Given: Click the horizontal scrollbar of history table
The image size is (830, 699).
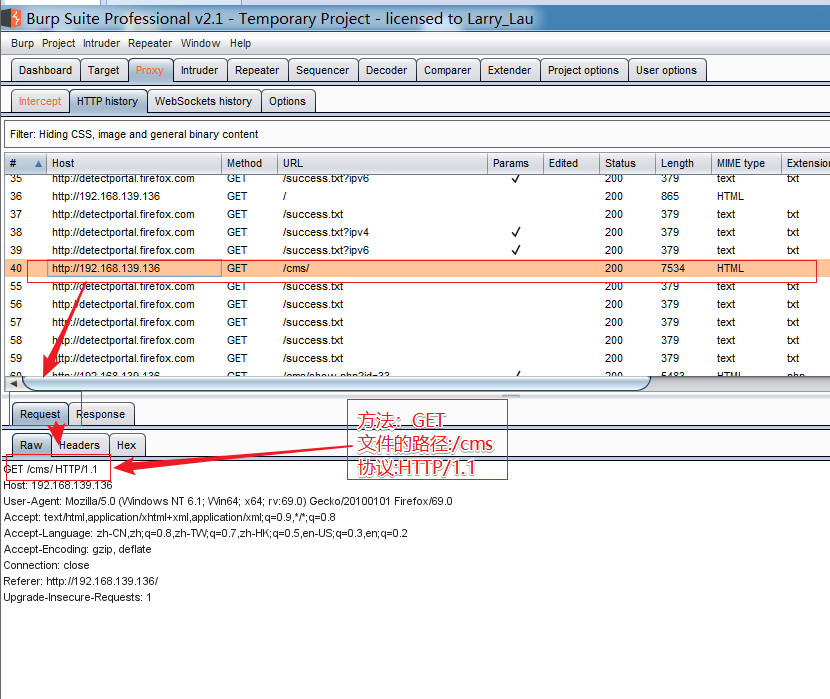Looking at the screenshot, I should point(336,383).
